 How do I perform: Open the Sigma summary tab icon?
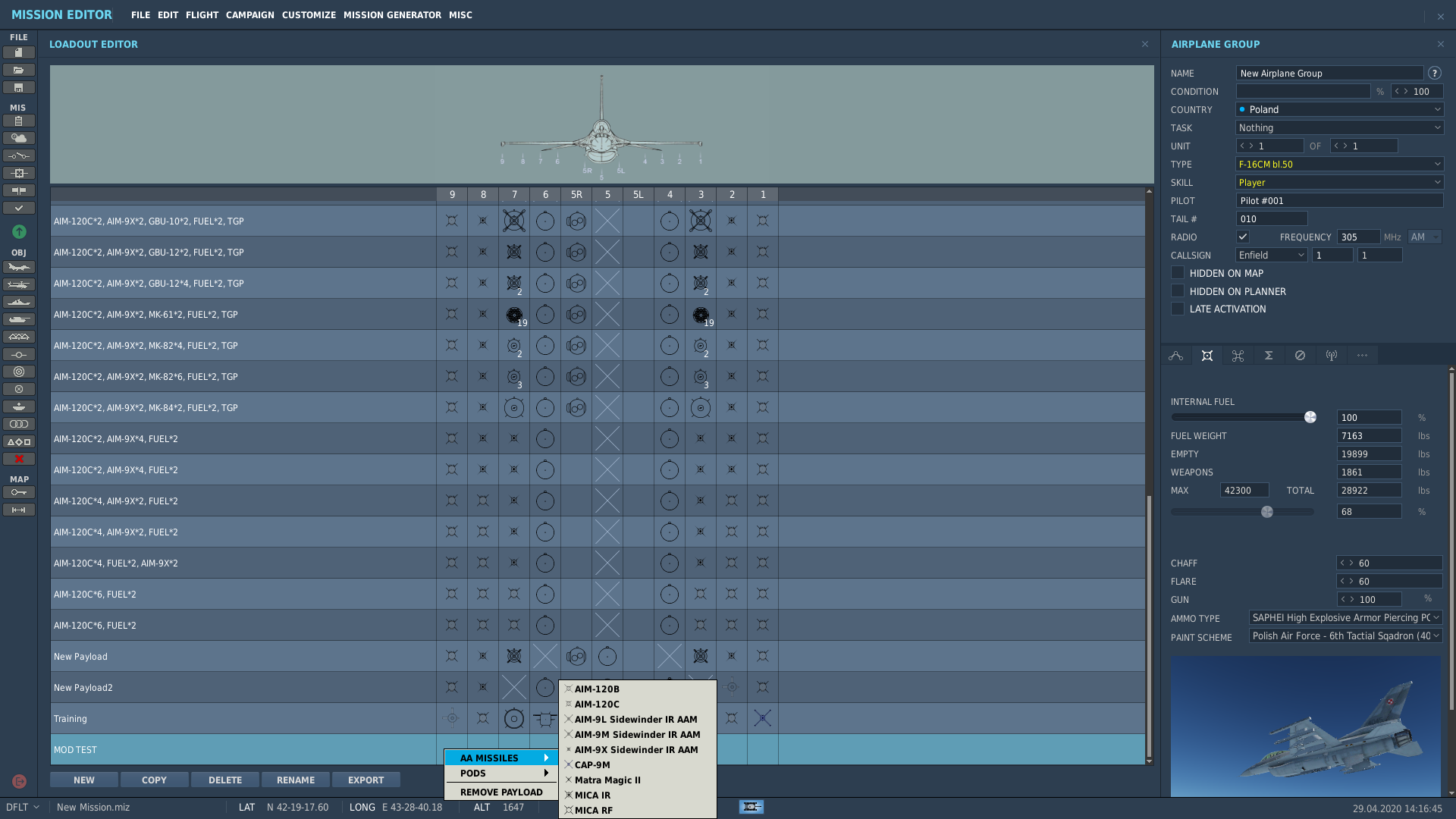pyautogui.click(x=1269, y=356)
